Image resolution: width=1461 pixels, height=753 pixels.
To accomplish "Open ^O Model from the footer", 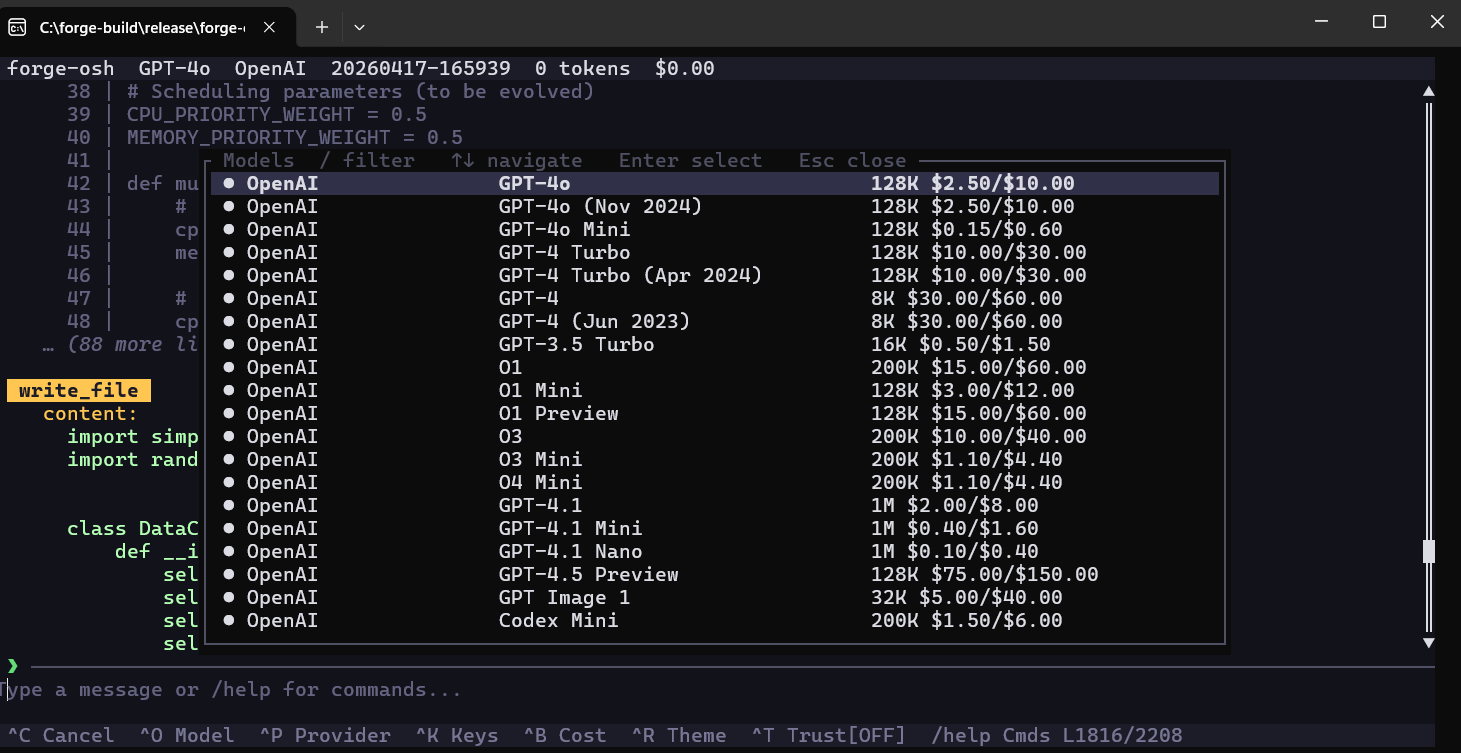I will tap(187, 736).
